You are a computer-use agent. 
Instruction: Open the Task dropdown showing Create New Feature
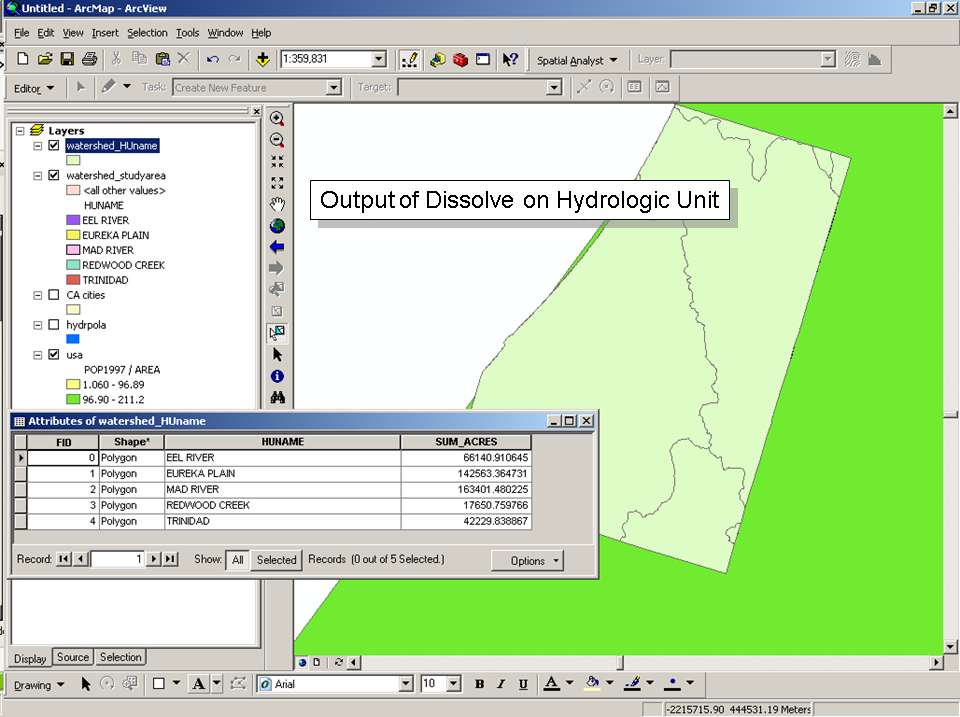(333, 87)
